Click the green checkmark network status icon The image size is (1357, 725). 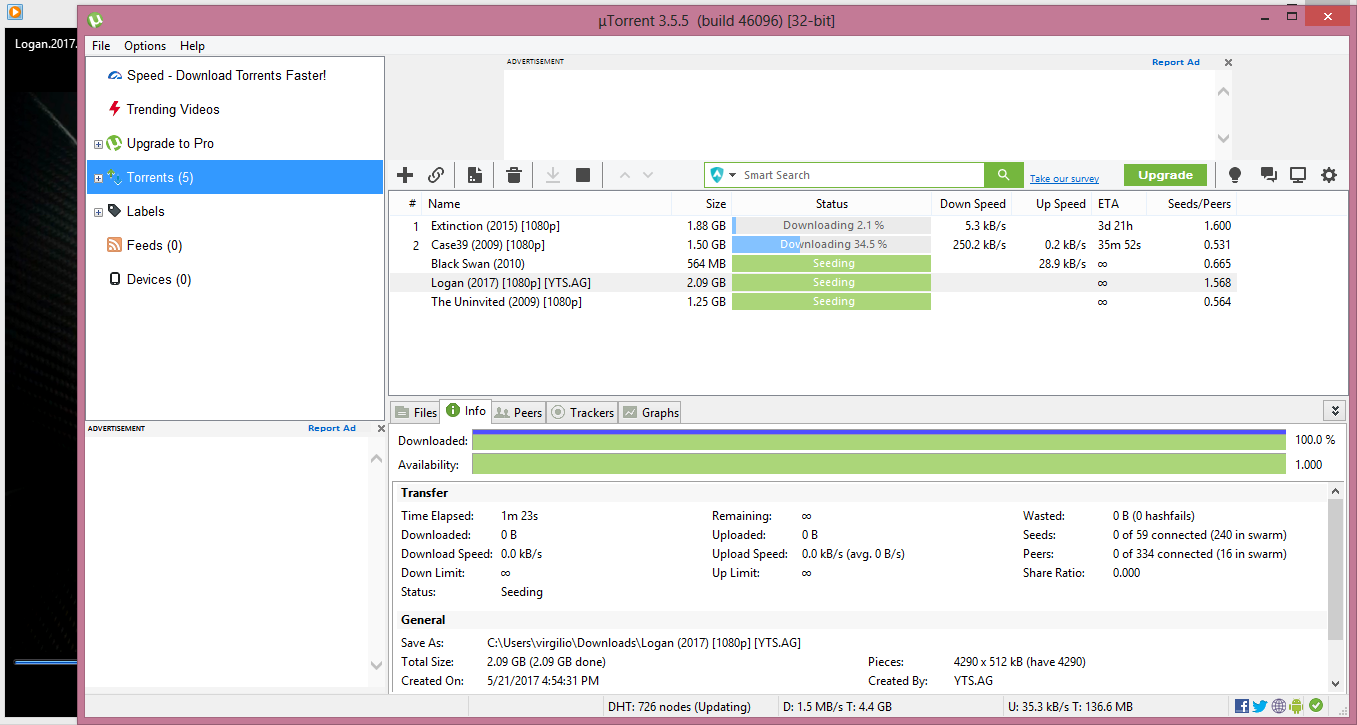(1316, 706)
